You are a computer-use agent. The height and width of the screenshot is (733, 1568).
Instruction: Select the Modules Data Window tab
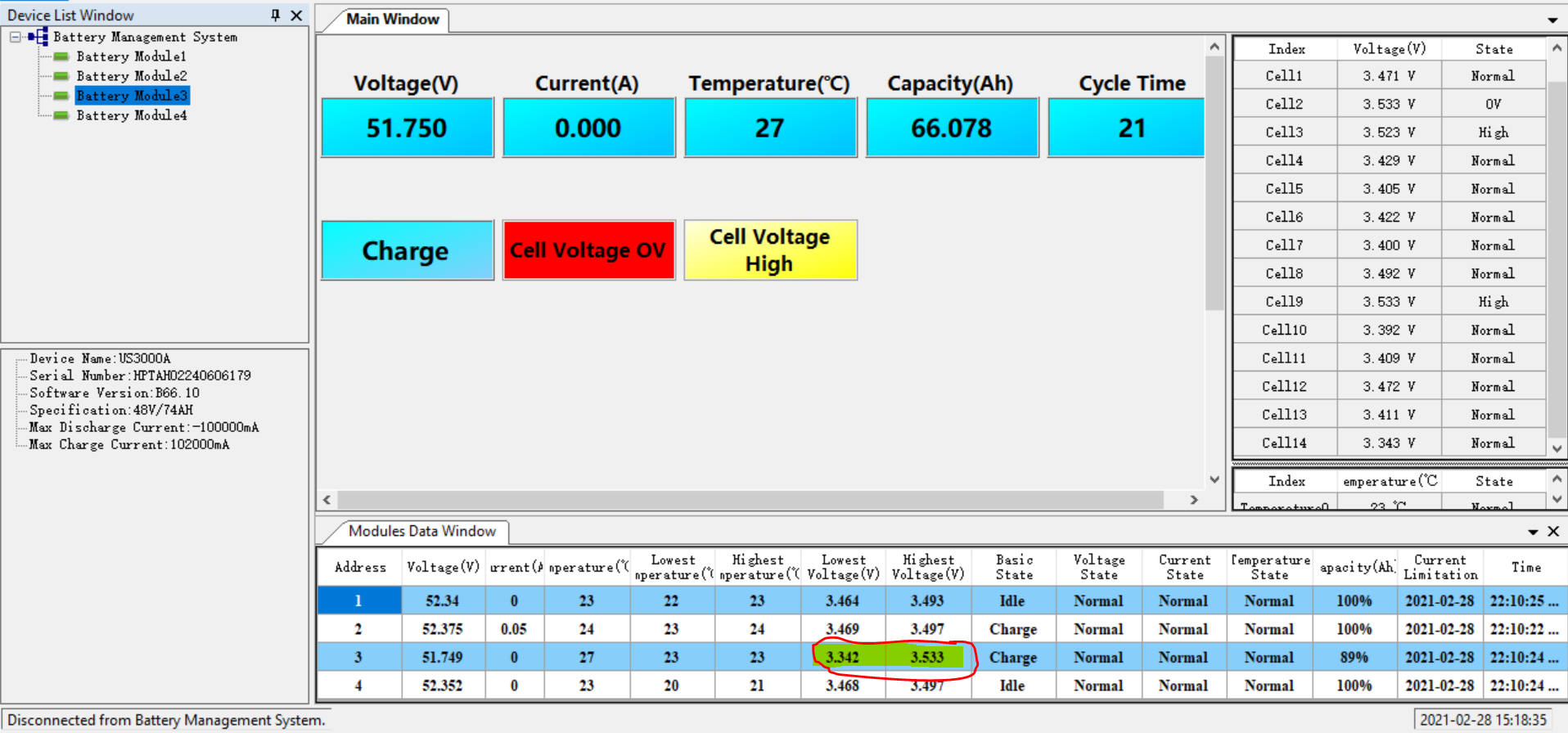tap(421, 531)
